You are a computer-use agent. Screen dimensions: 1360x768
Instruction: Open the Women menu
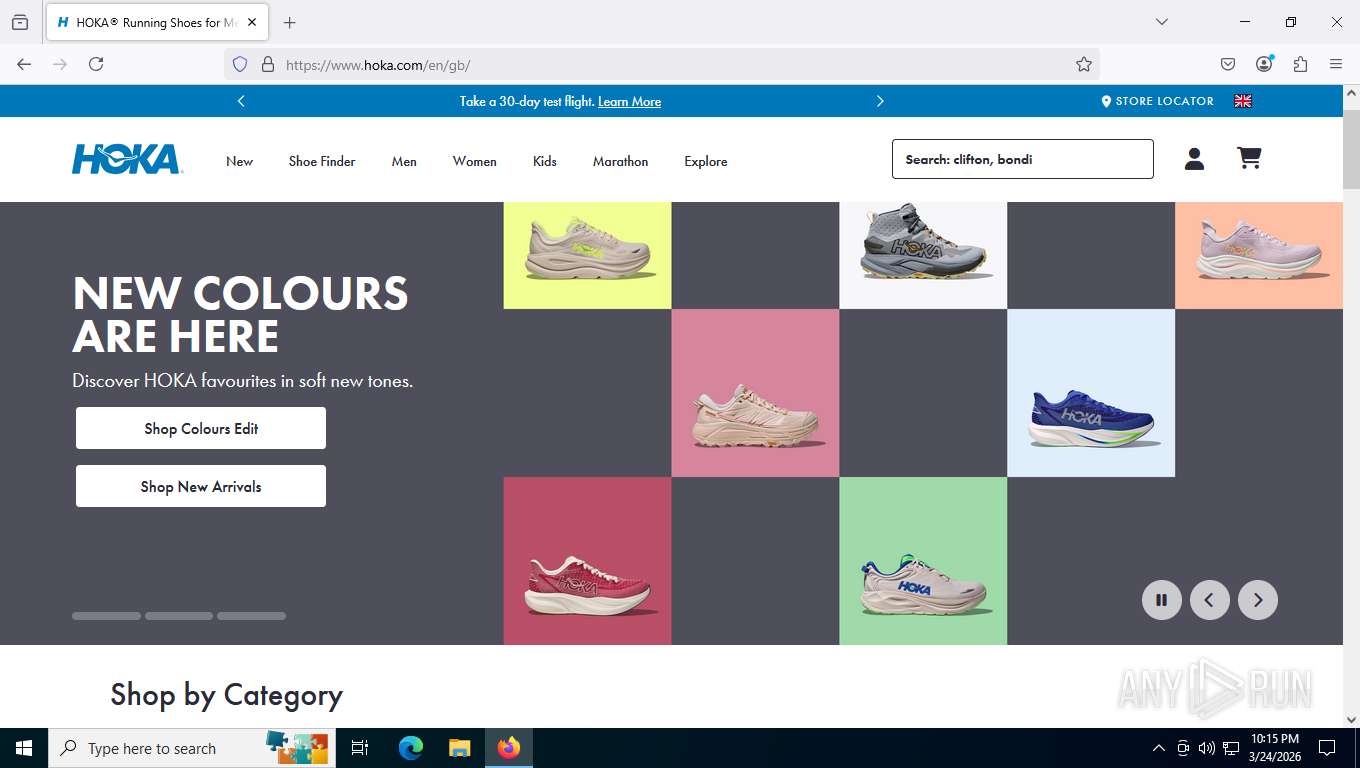[x=474, y=161]
